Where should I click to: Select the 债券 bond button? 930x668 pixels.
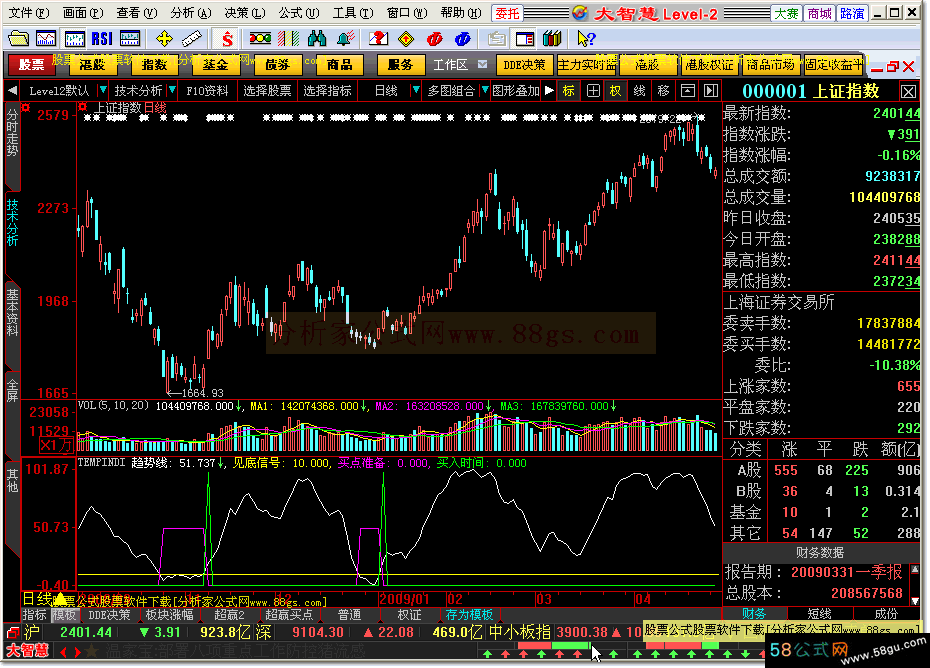tap(278, 64)
